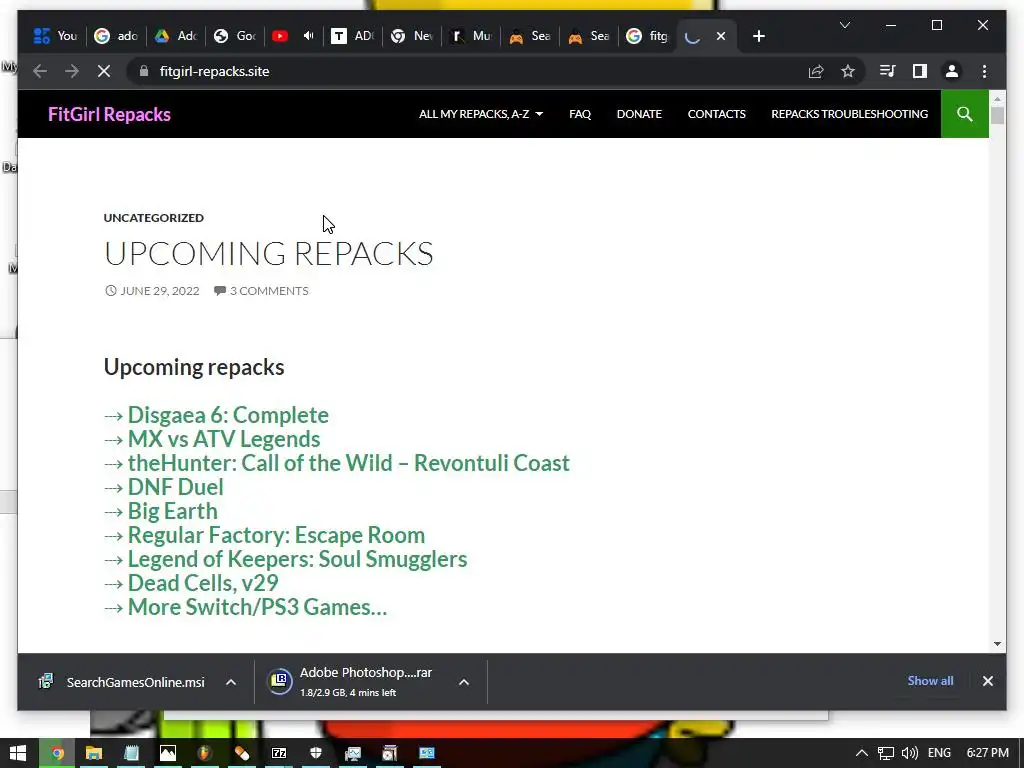Stop loading the page

click(104, 71)
